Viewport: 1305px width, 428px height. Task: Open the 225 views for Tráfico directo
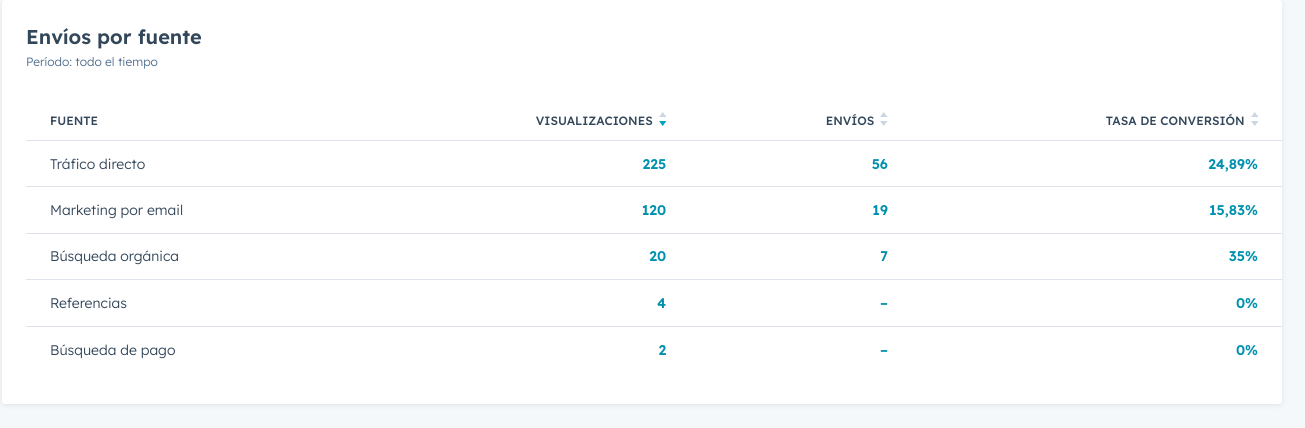click(x=654, y=164)
